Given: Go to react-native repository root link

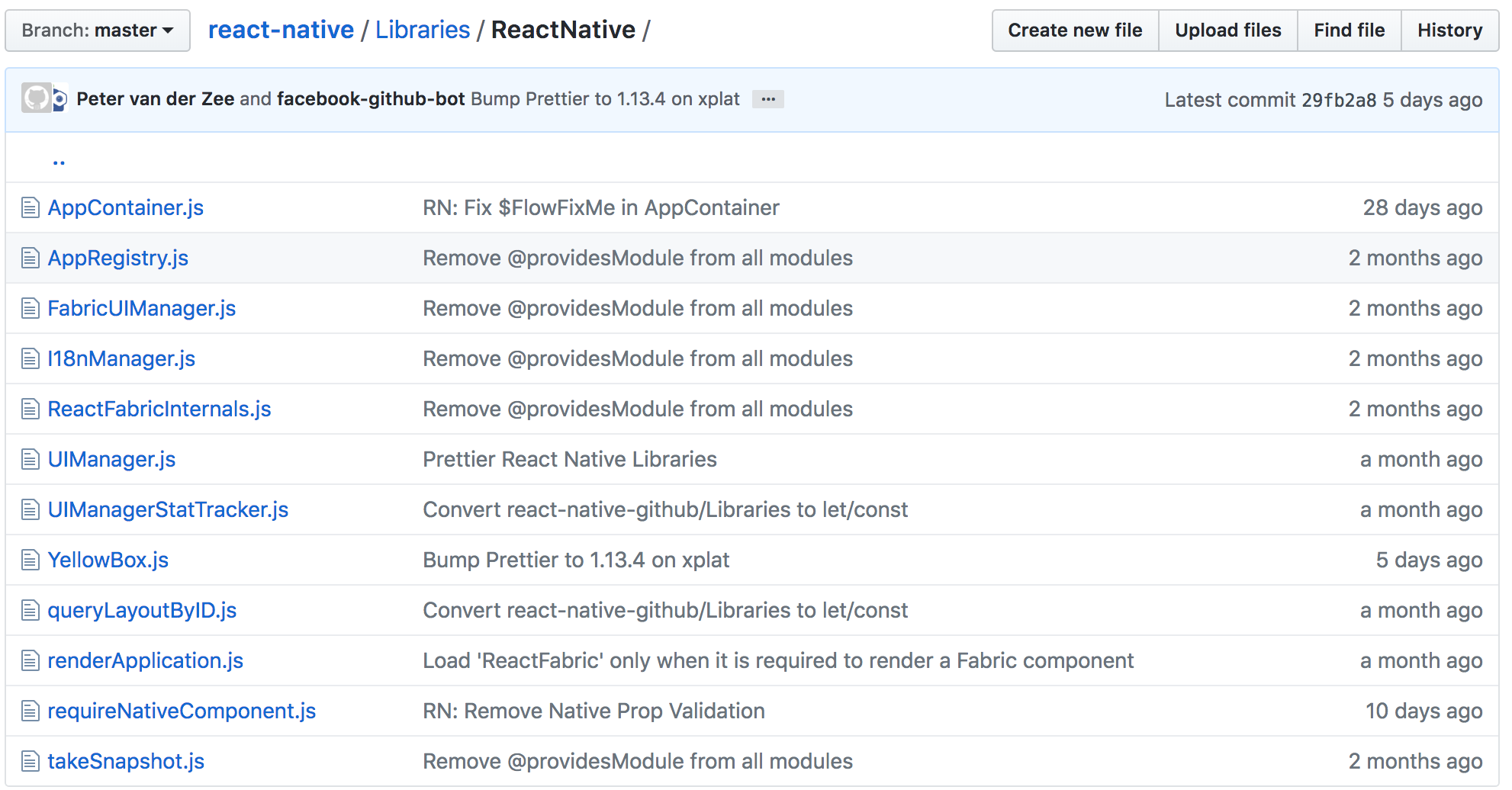Looking at the screenshot, I should click(281, 30).
